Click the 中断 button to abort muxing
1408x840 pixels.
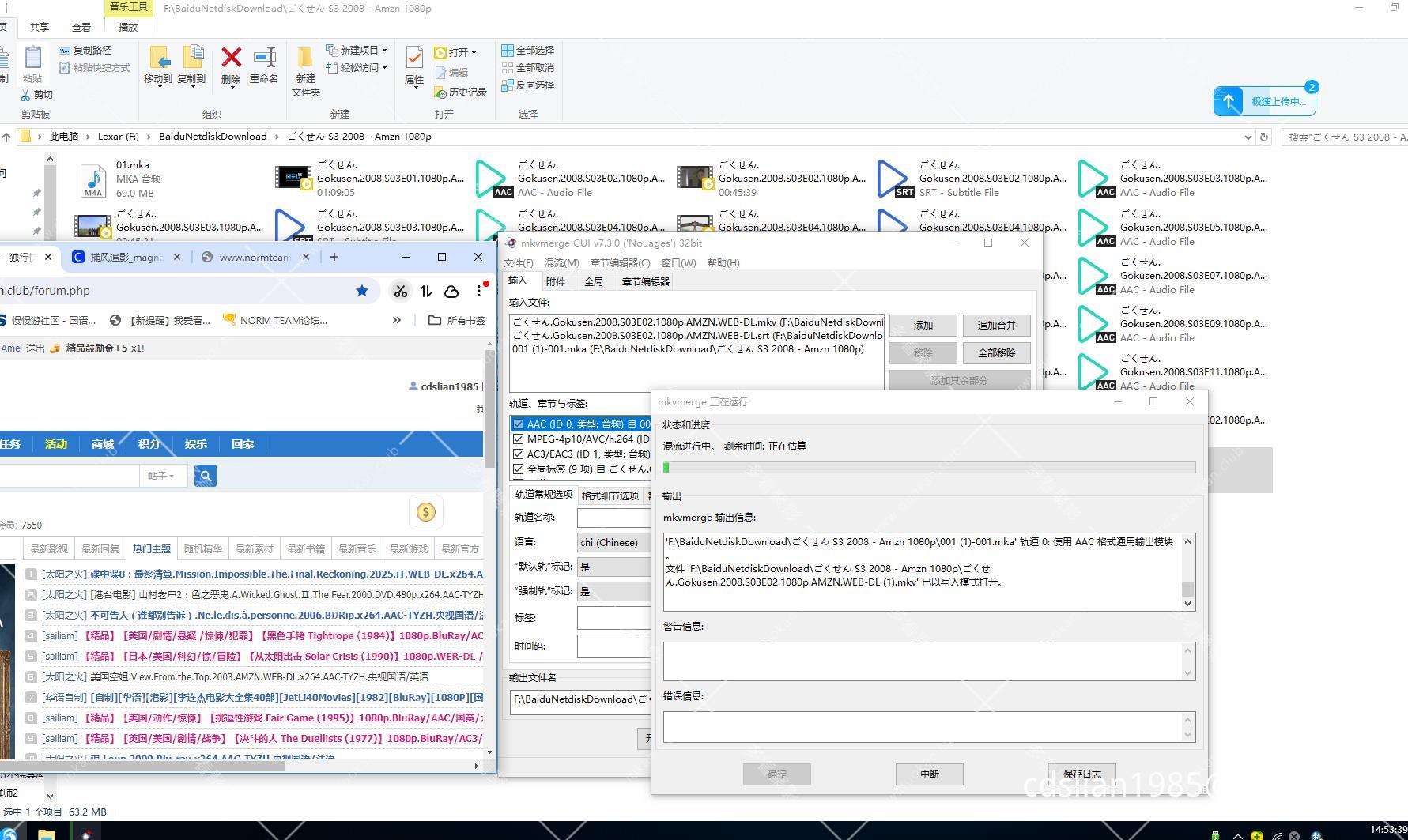click(x=929, y=774)
